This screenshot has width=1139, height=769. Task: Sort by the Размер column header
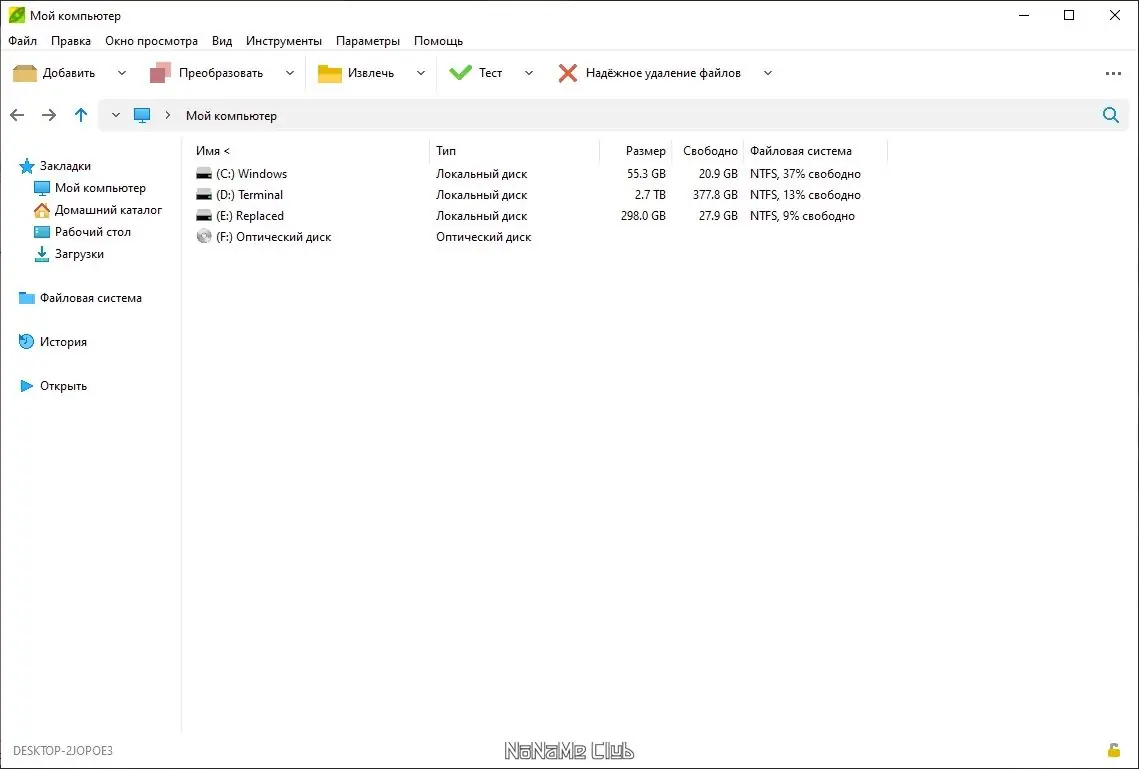[645, 151]
